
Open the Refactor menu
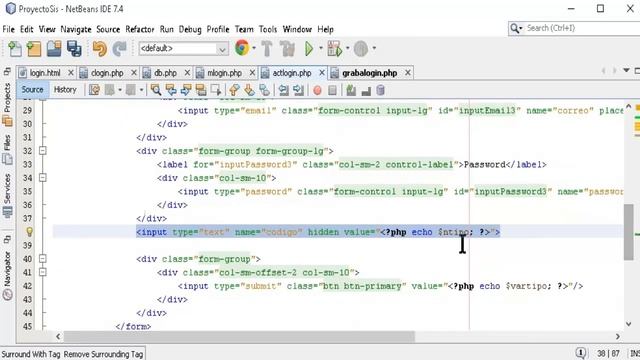pyautogui.click(x=140, y=29)
